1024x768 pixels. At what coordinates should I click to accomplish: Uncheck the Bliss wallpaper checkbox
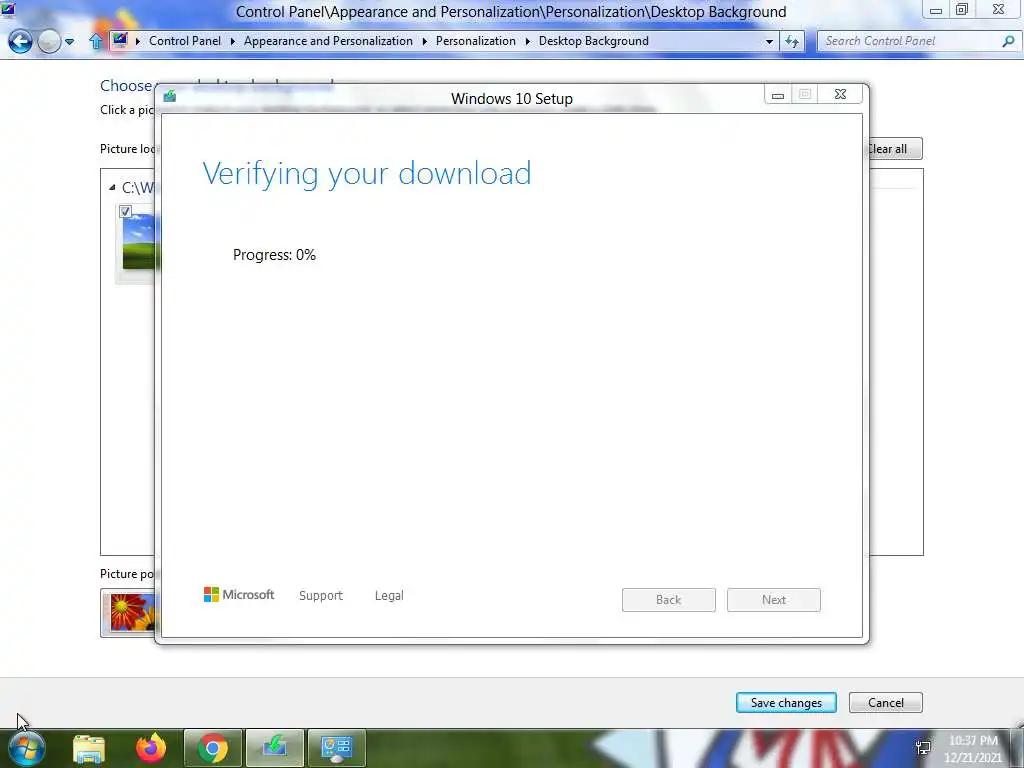[125, 211]
